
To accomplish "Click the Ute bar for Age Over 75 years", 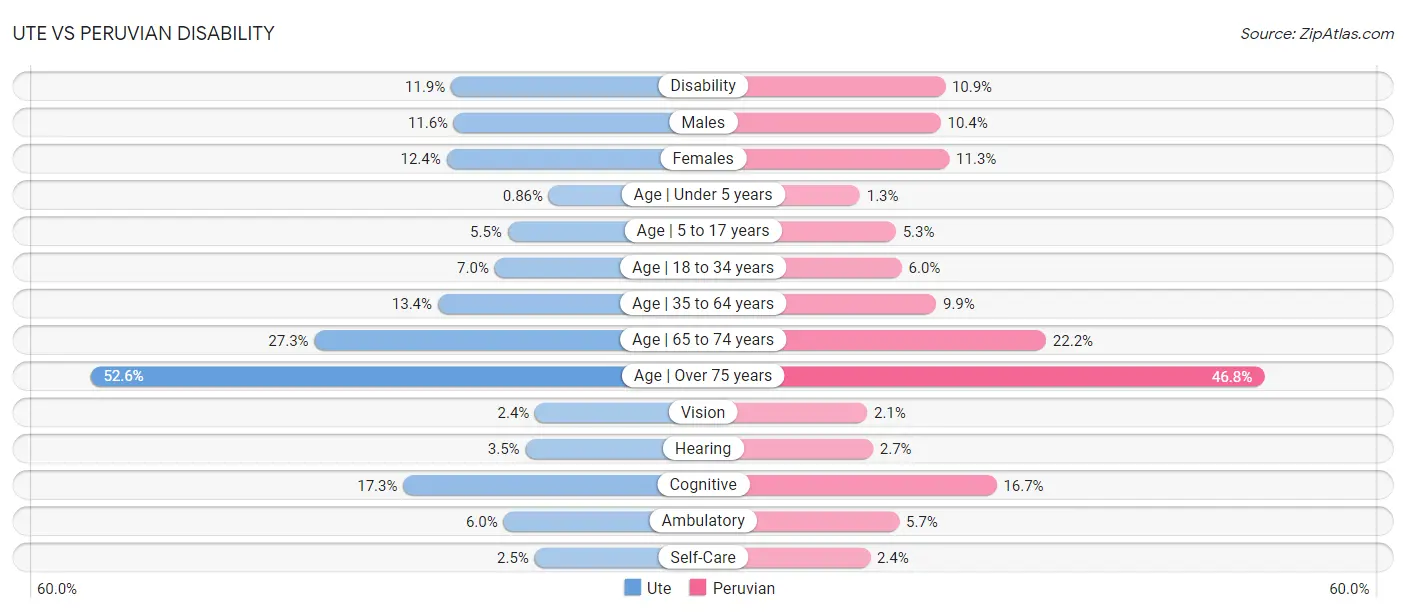I will pos(360,376).
